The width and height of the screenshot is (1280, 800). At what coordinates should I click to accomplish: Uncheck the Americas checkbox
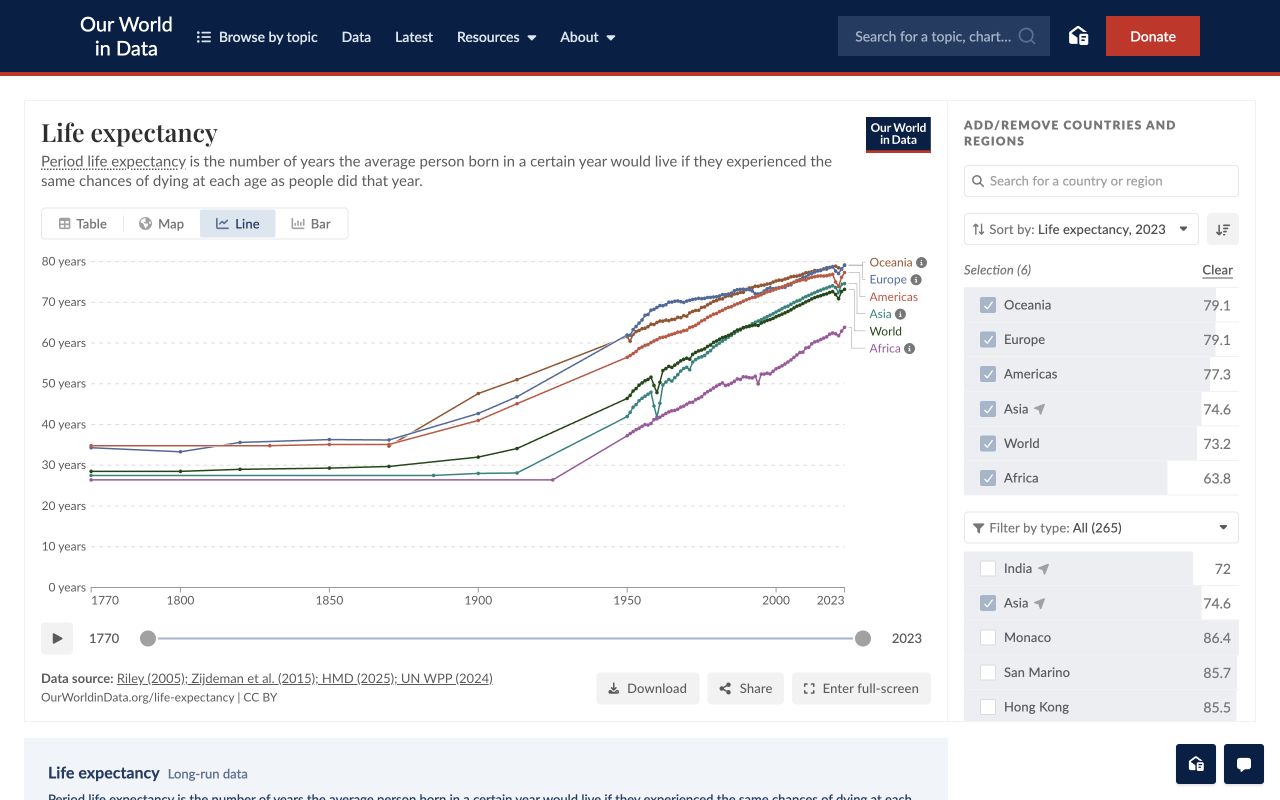[x=988, y=374]
